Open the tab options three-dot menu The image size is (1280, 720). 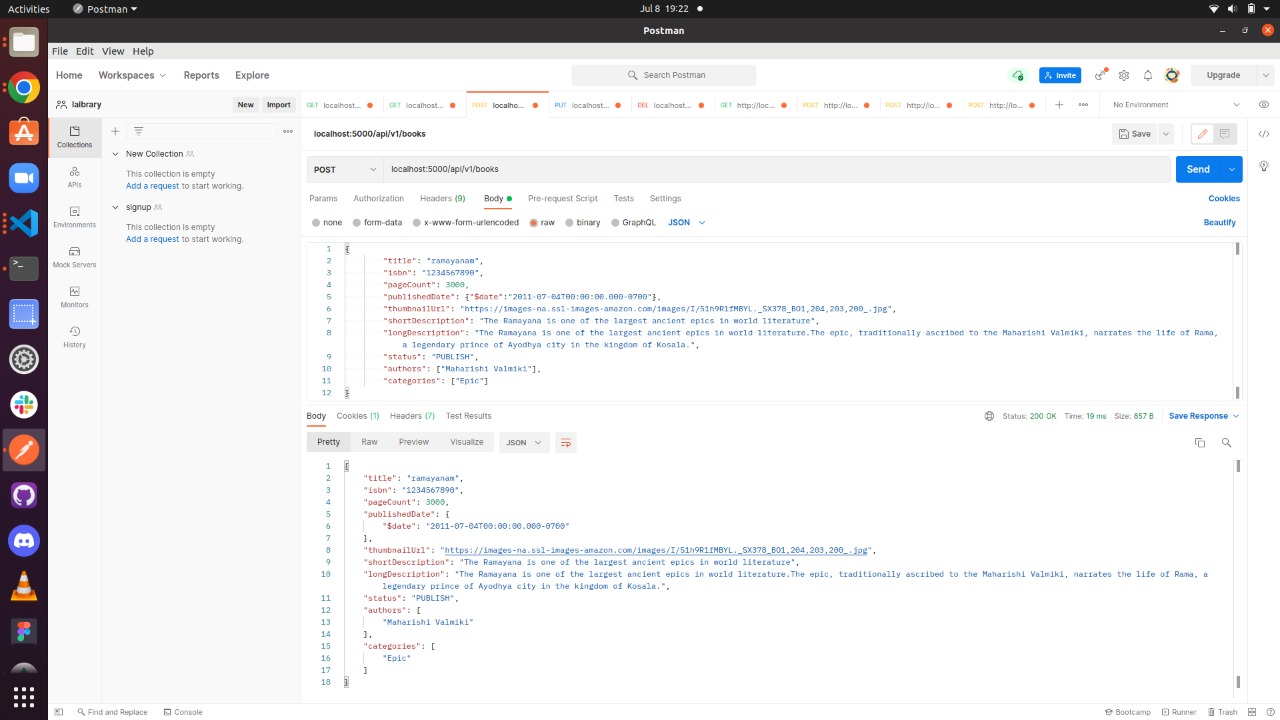pyautogui.click(x=1084, y=105)
